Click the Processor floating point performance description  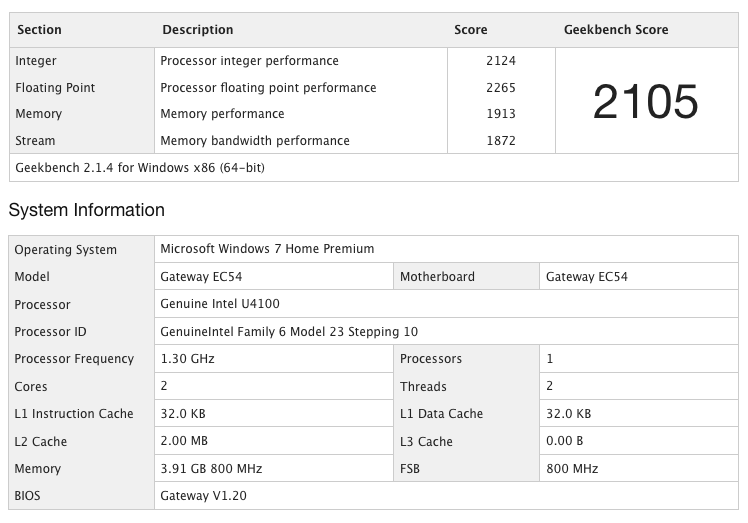point(268,88)
